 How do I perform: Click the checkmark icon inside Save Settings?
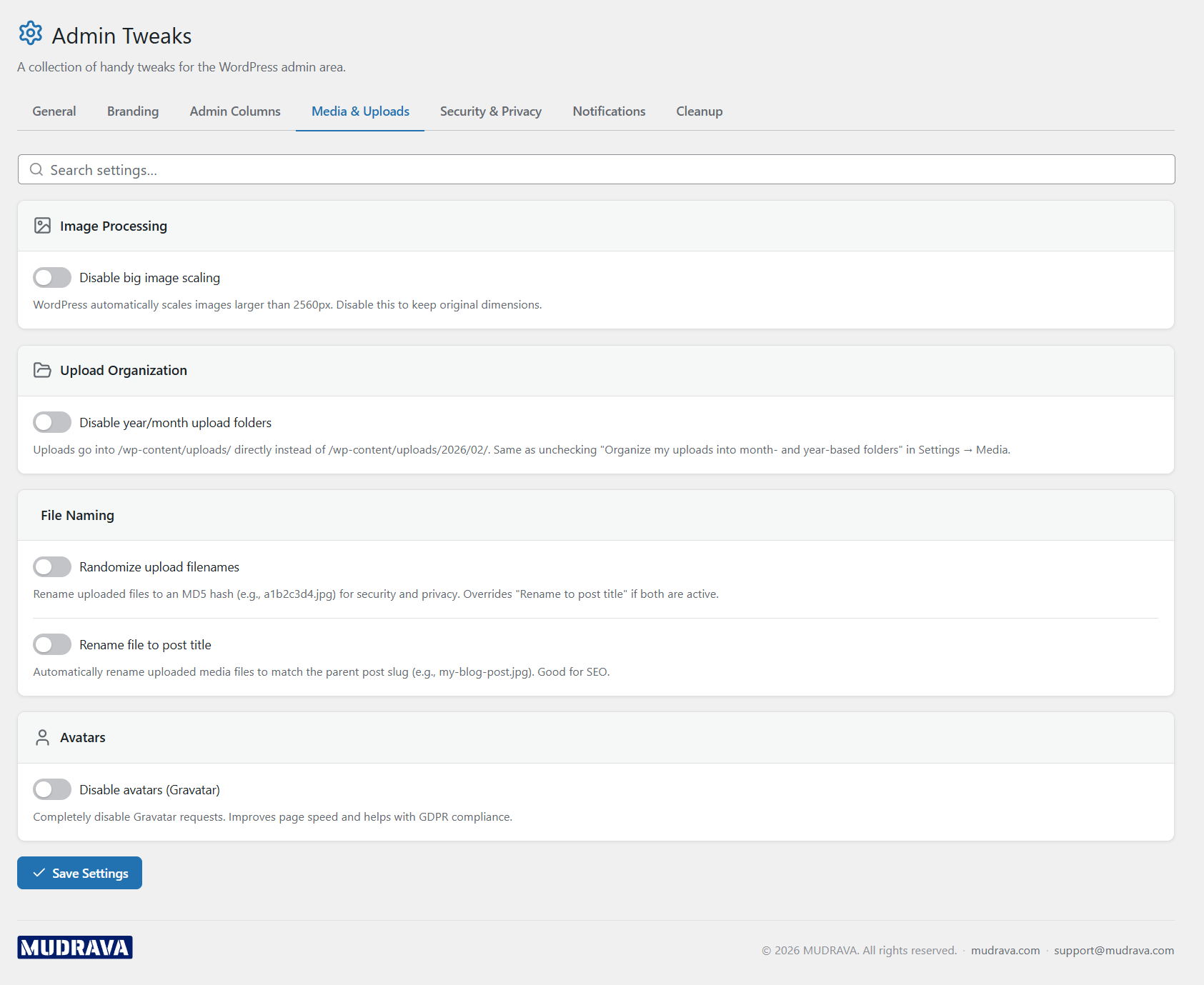(39, 872)
